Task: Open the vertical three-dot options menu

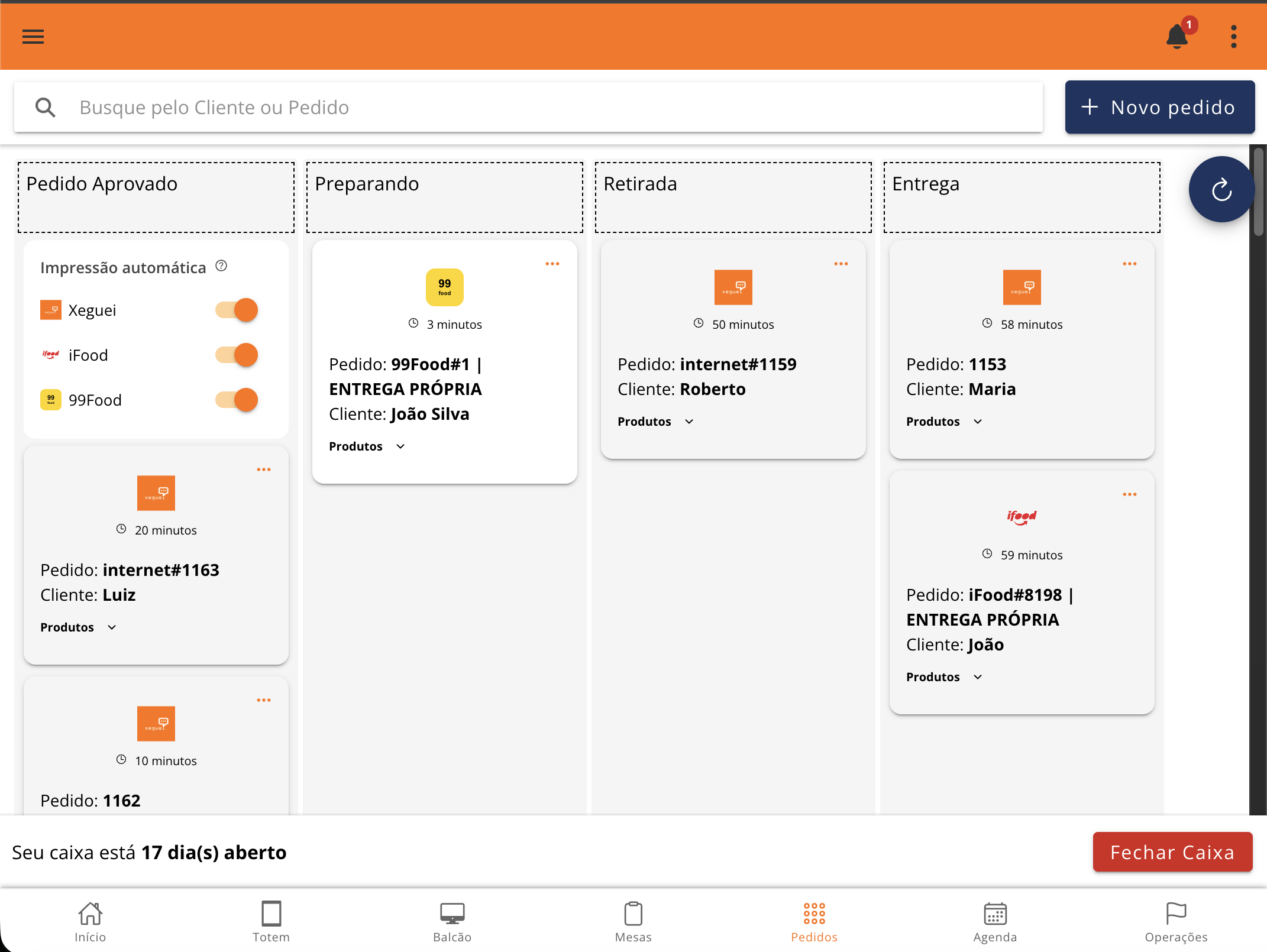Action: pos(1234,37)
